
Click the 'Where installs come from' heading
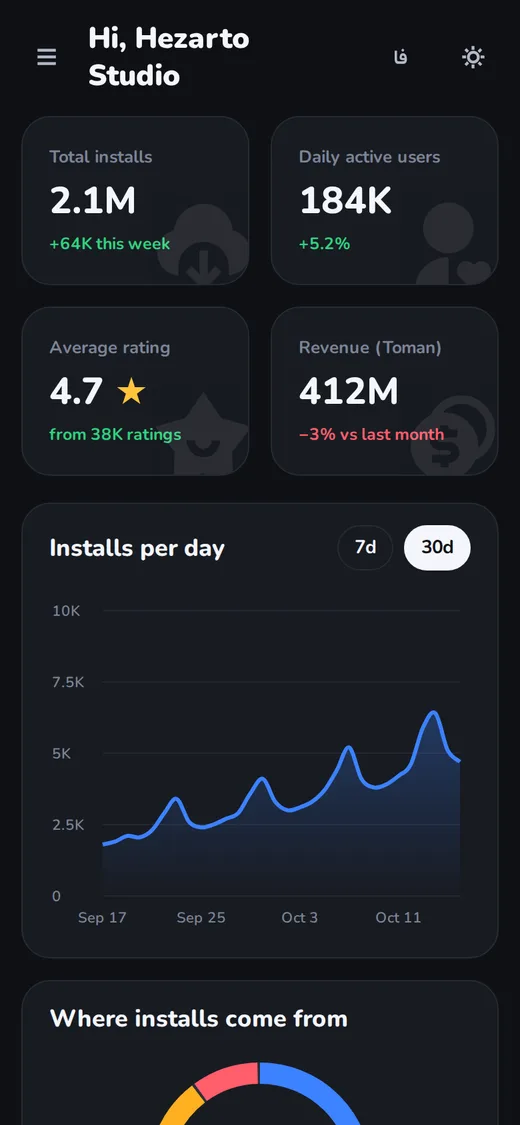199,1018
